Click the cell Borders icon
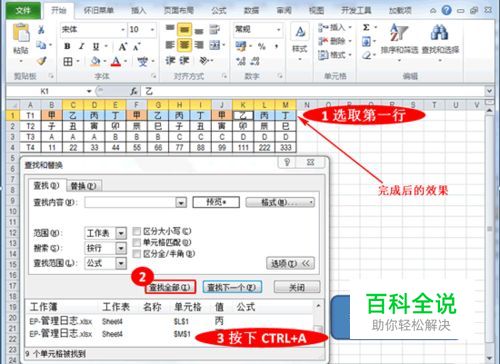The image size is (500, 364). coord(68,61)
